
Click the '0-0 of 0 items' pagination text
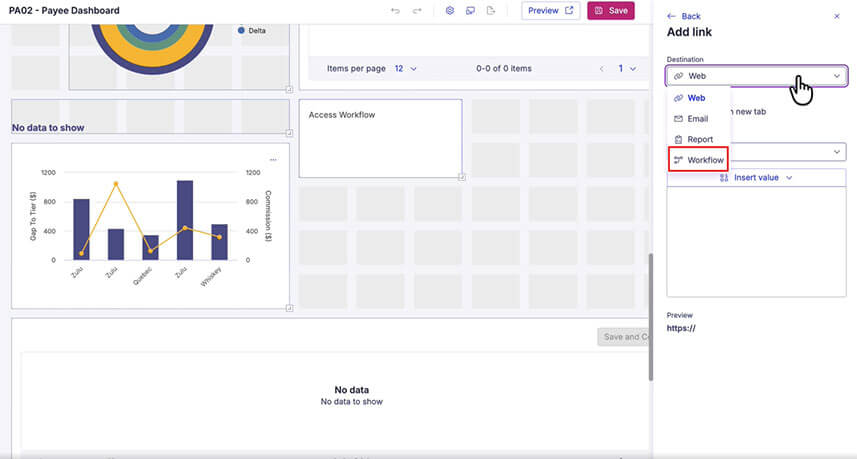(504, 68)
